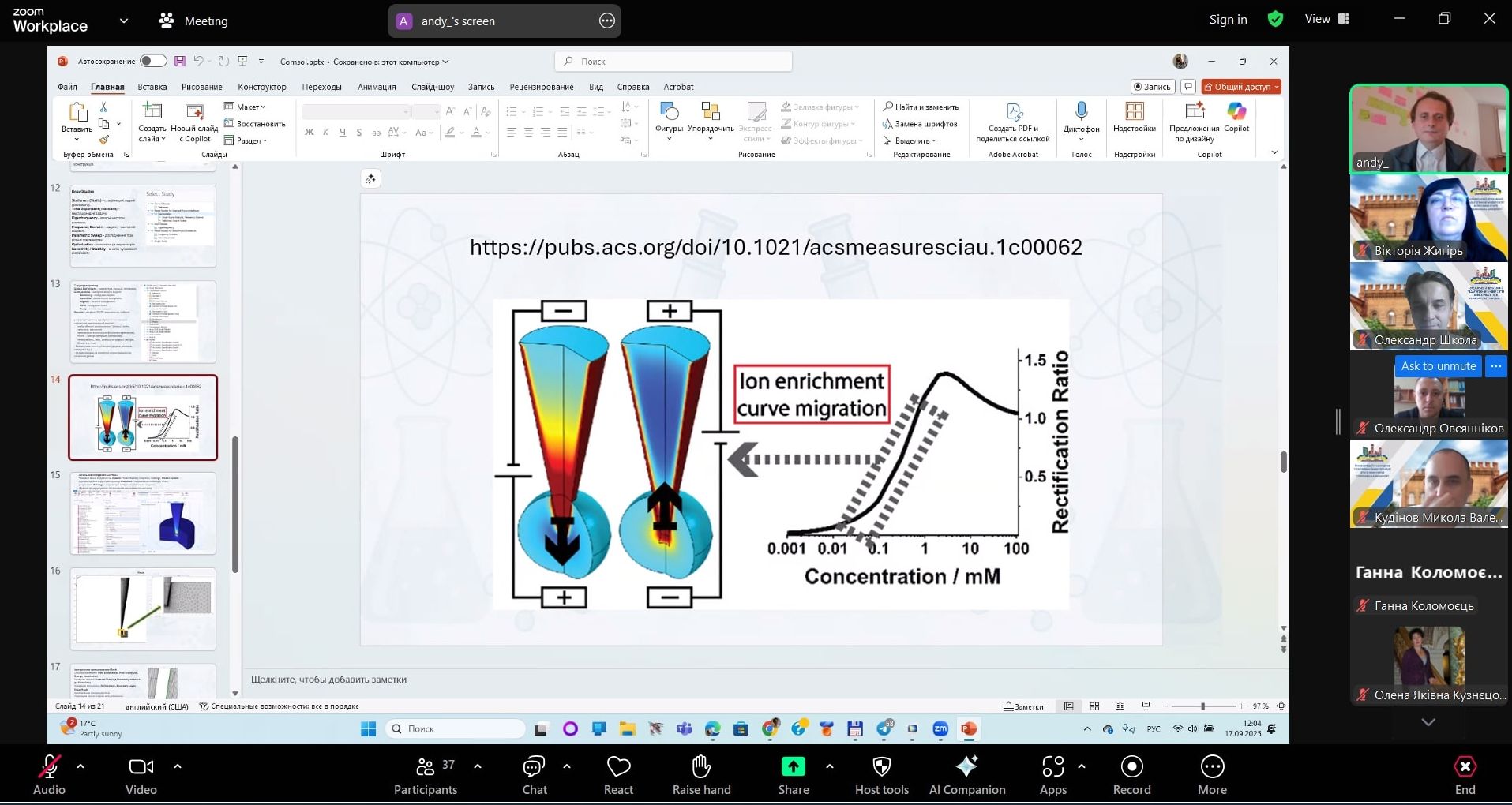Click the Общий доступ share button
The image size is (1512, 805).
tap(1241, 87)
